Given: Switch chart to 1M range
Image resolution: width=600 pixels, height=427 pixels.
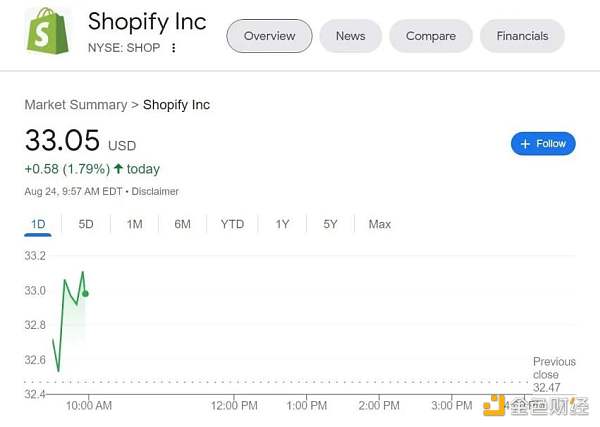Looking at the screenshot, I should pyautogui.click(x=134, y=224).
